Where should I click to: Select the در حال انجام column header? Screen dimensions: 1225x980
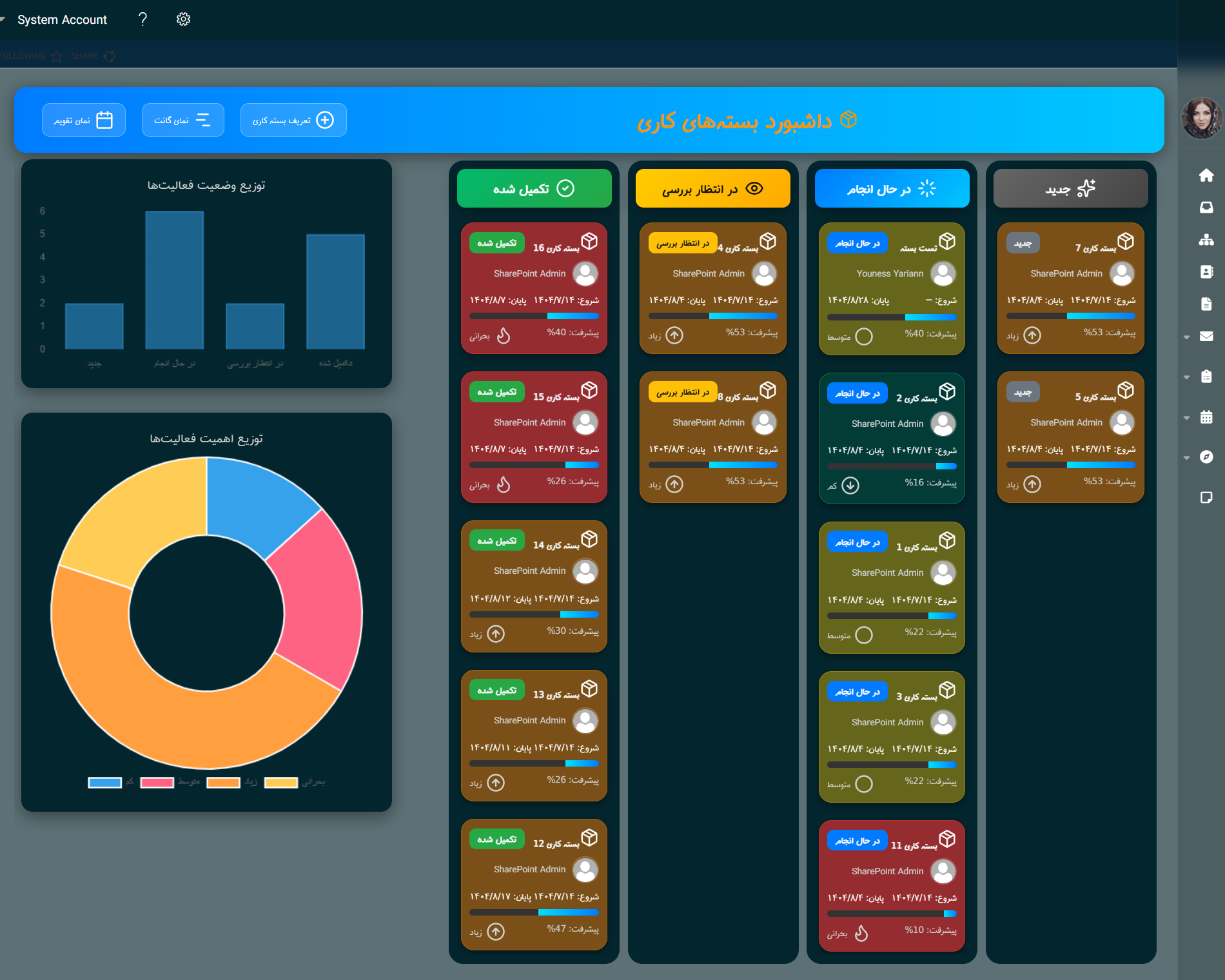click(892, 188)
